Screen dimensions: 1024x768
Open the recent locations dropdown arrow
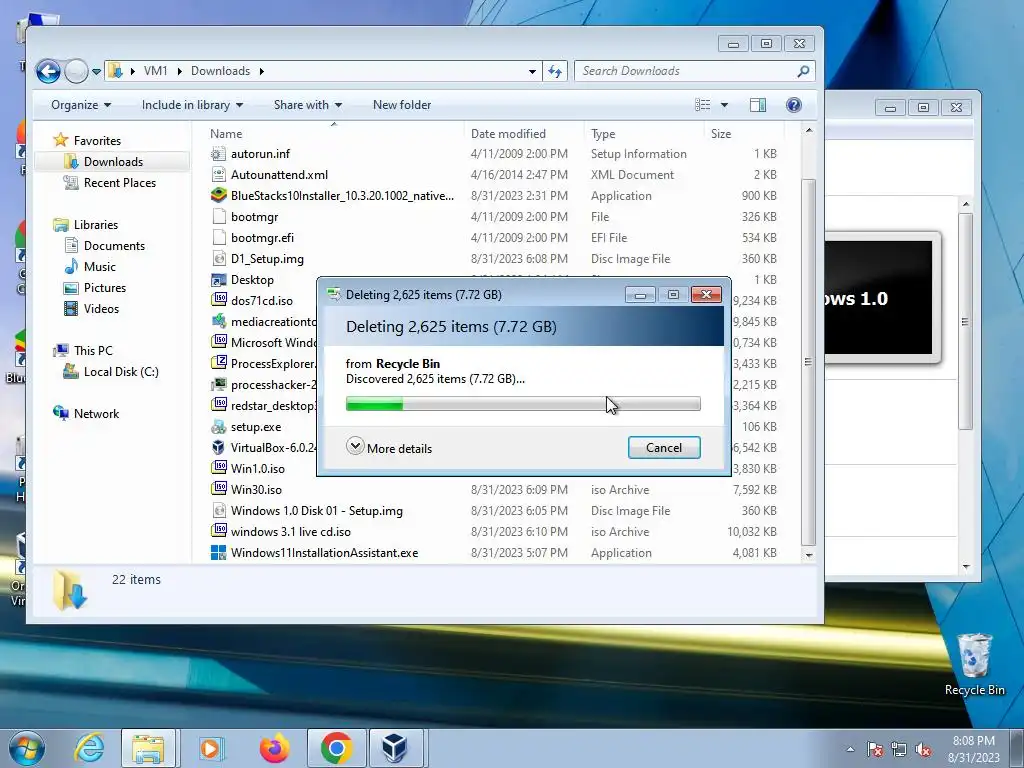(x=96, y=71)
